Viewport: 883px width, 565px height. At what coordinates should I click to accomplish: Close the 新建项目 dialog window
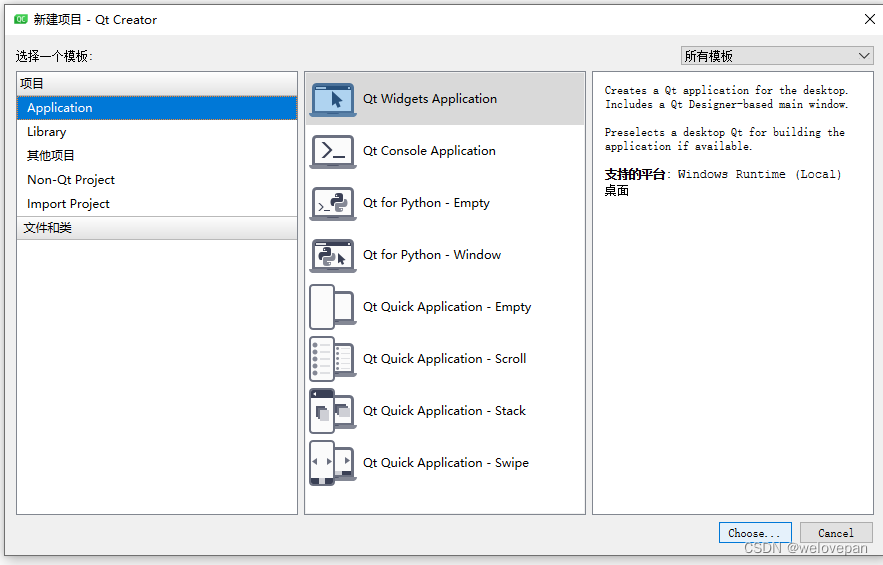(x=869, y=19)
